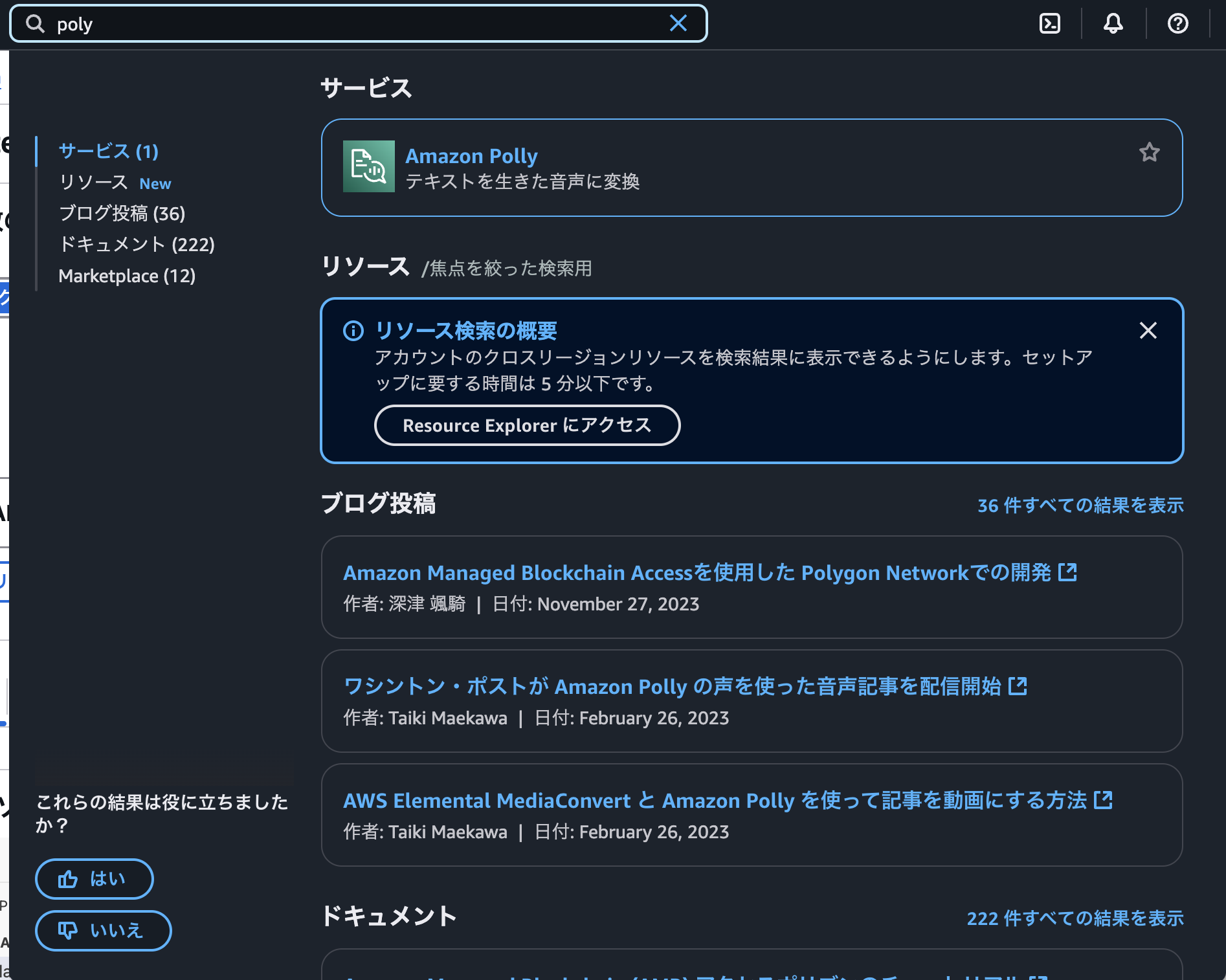
Task: Give negative feedback with いいえ
Action: tap(102, 930)
